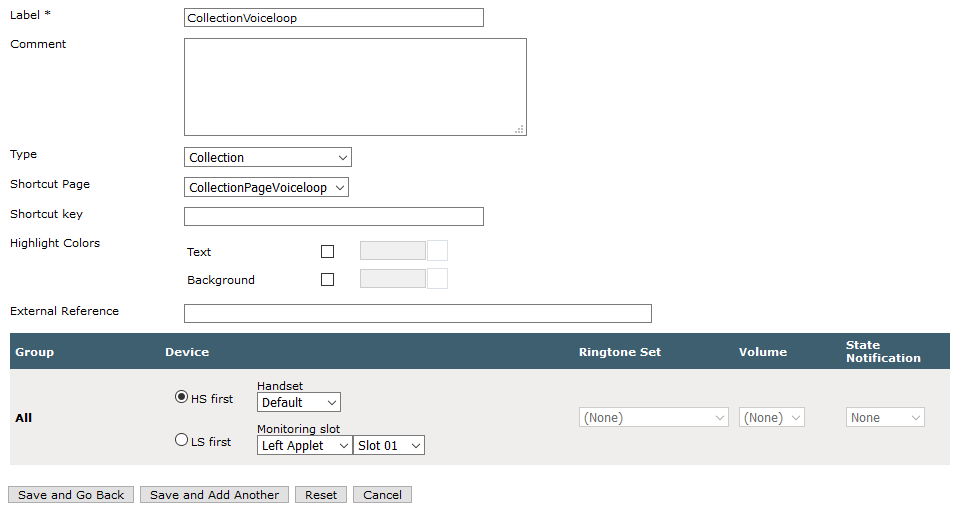Open the Ringtone Set dropdown showing (None)

click(653, 417)
